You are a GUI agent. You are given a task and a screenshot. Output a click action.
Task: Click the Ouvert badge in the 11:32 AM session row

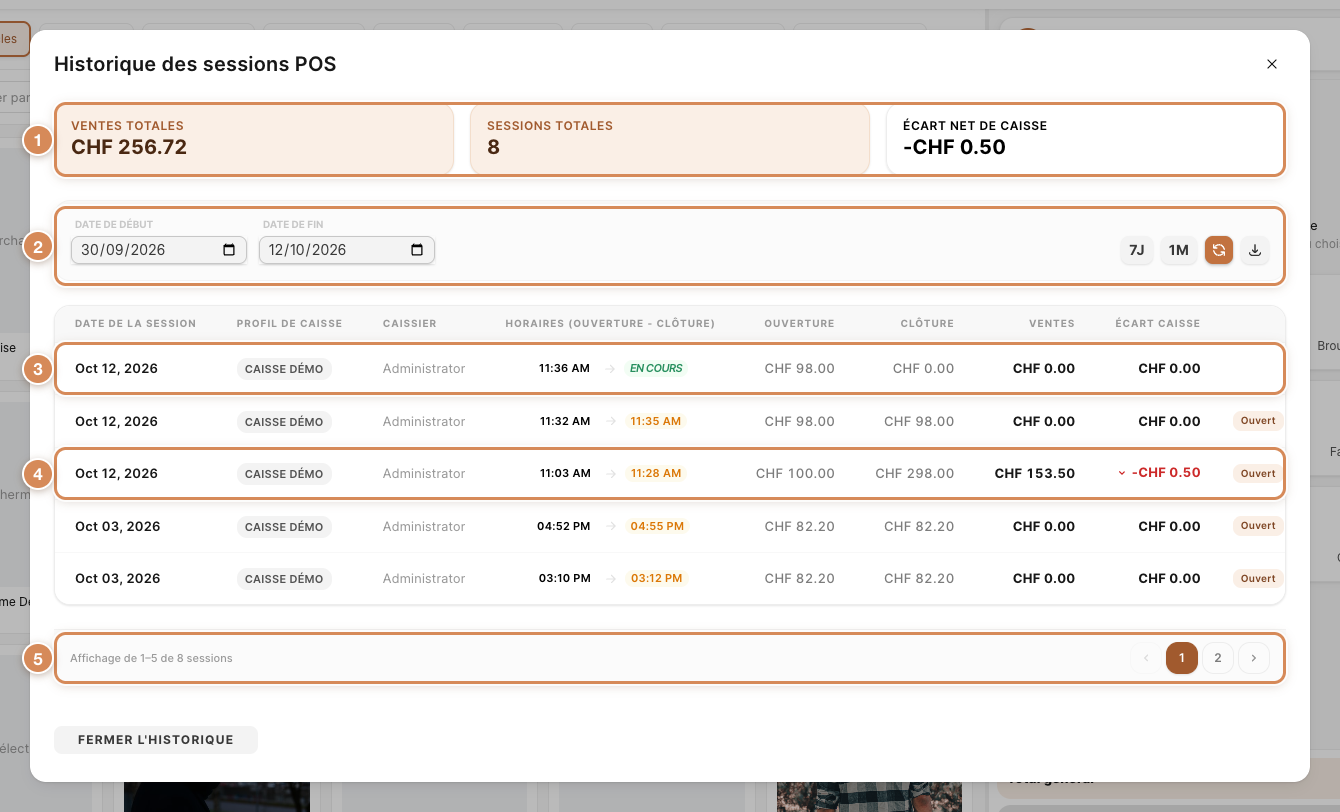[1258, 421]
